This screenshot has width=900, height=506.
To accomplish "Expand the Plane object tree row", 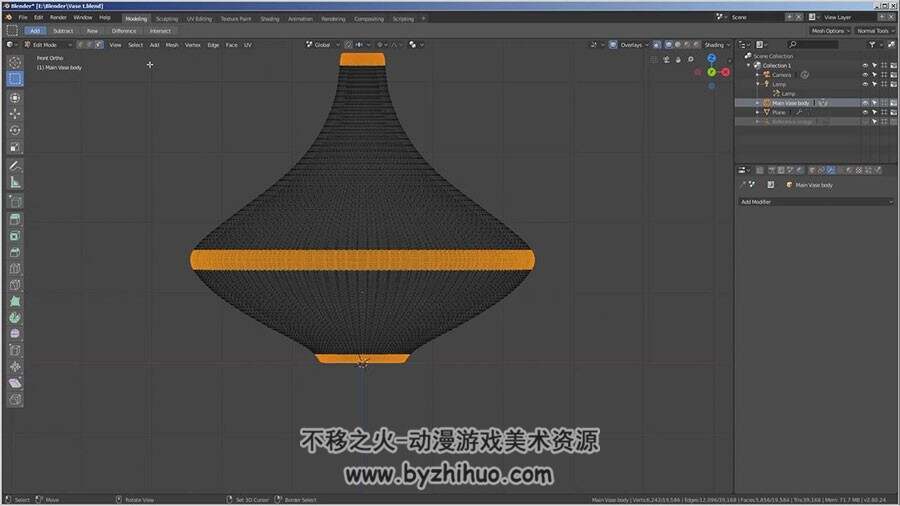I will point(758,112).
